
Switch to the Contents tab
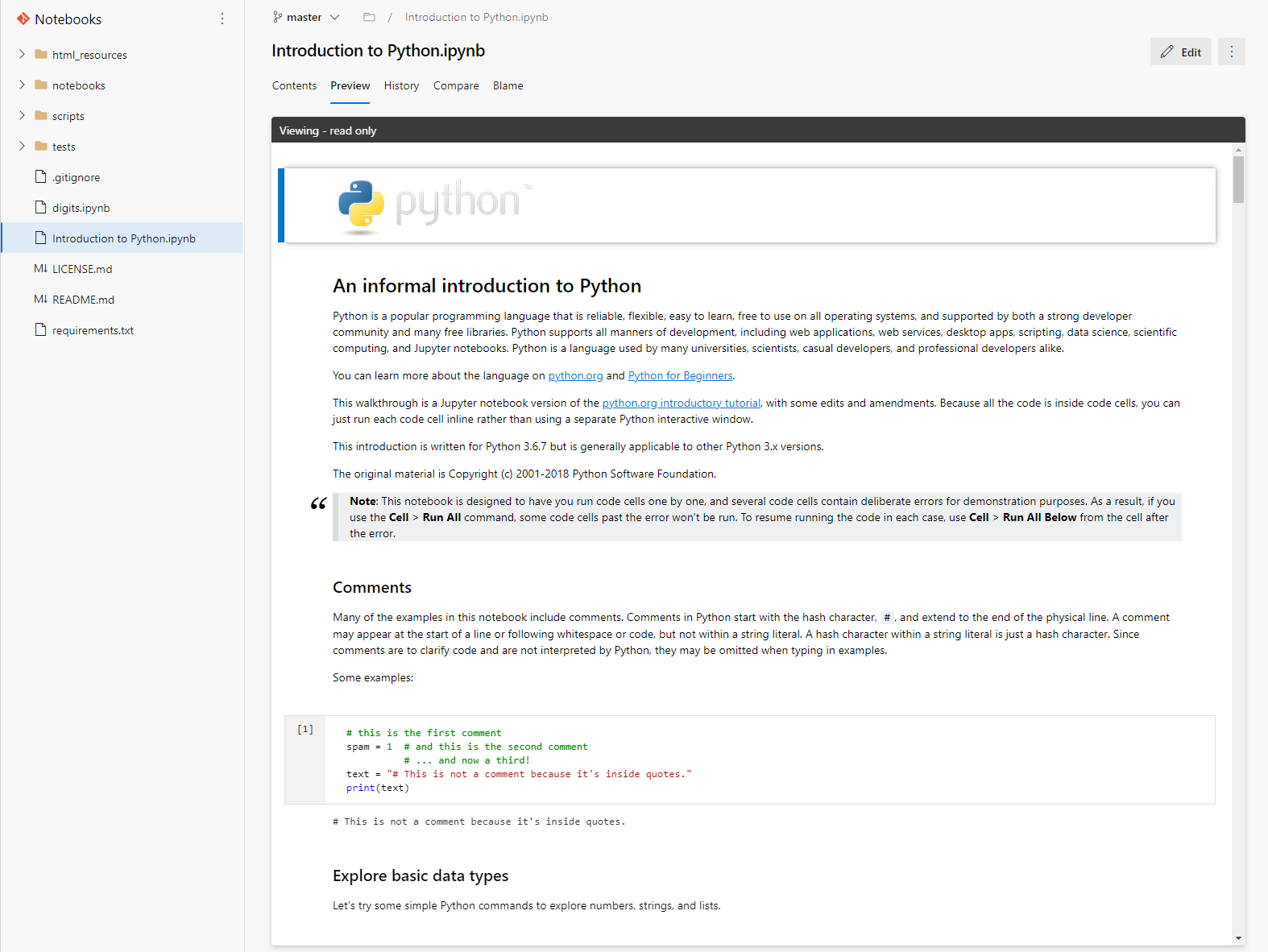294,85
